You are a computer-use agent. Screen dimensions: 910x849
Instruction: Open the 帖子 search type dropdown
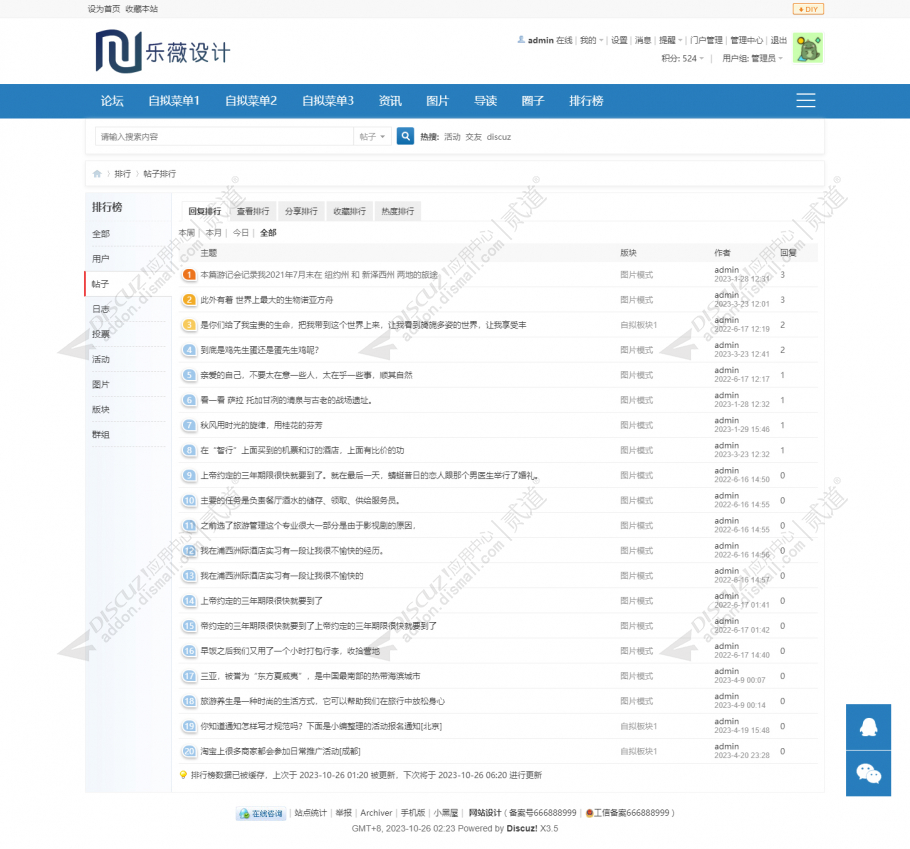[x=372, y=136]
